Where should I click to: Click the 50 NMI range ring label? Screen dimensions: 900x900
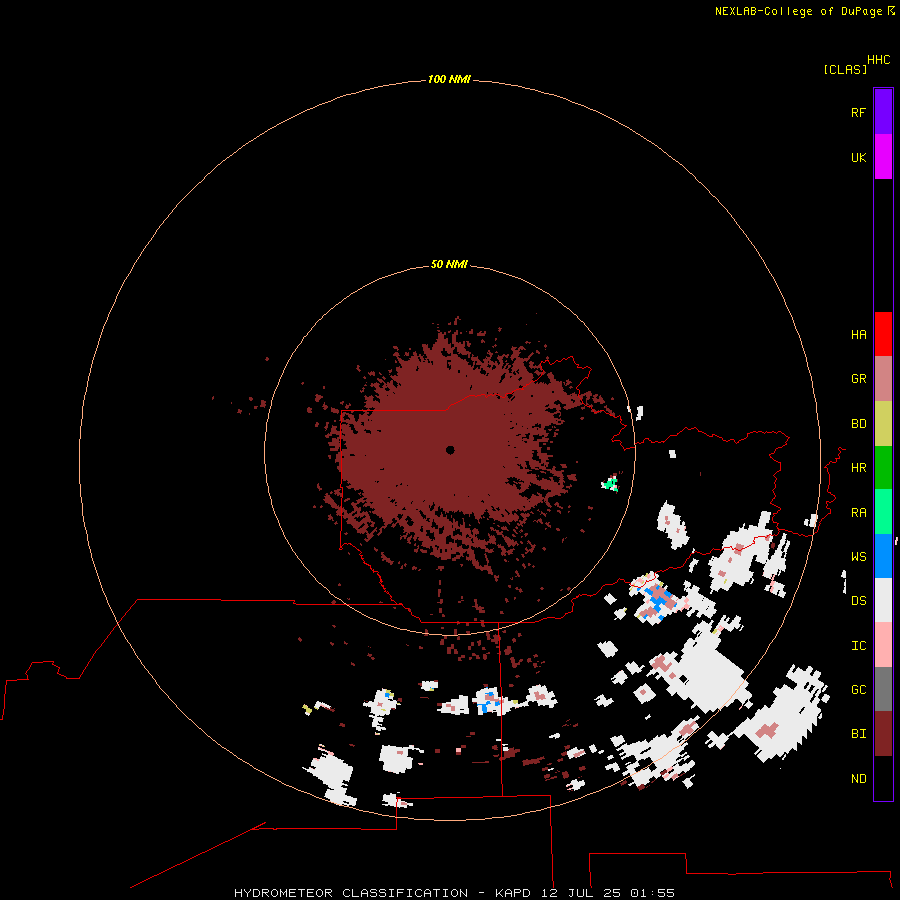[449, 265]
